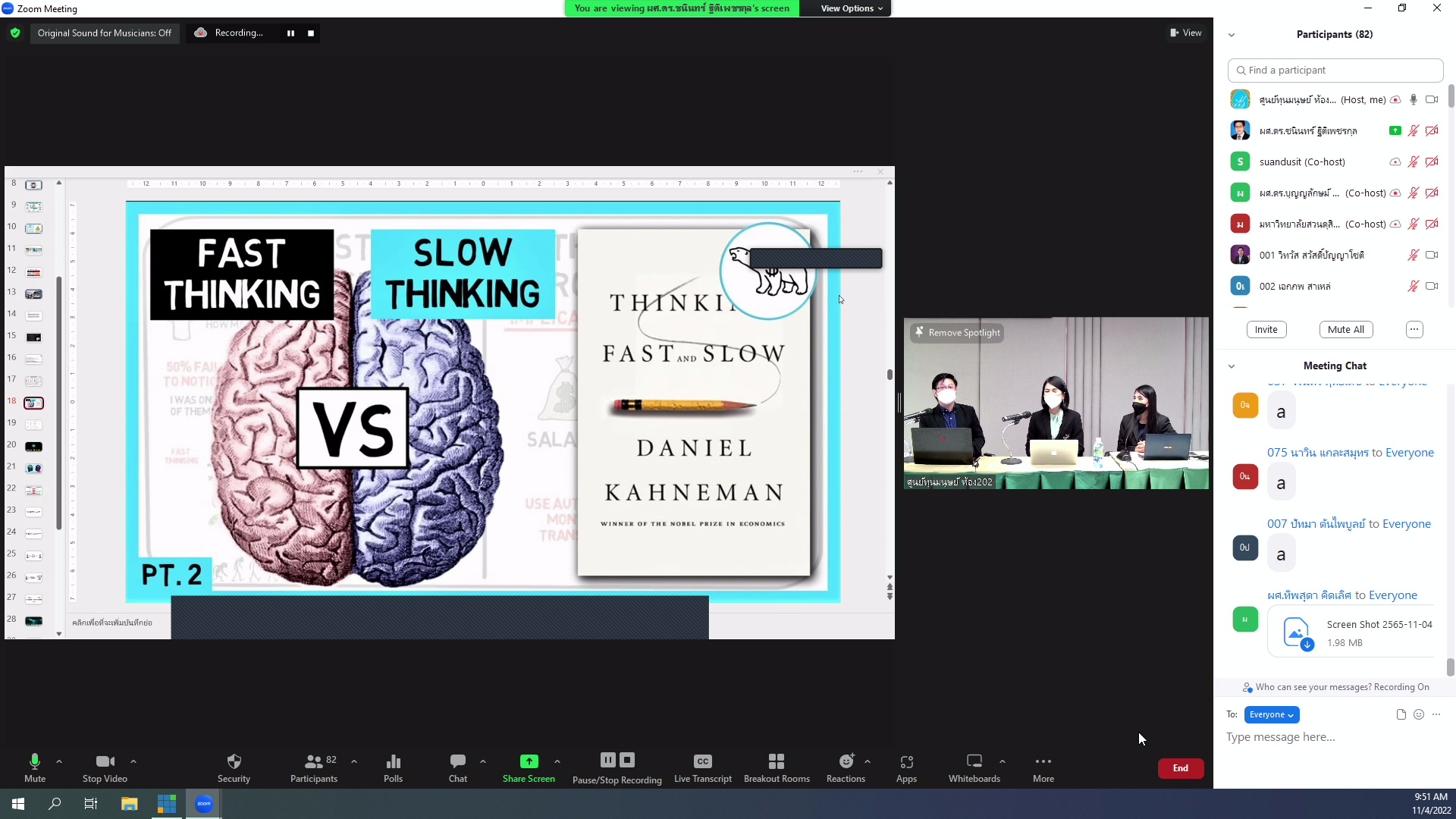Collapse the Meeting Chat panel chevron
This screenshot has height=819, width=1456.
[x=1232, y=366]
